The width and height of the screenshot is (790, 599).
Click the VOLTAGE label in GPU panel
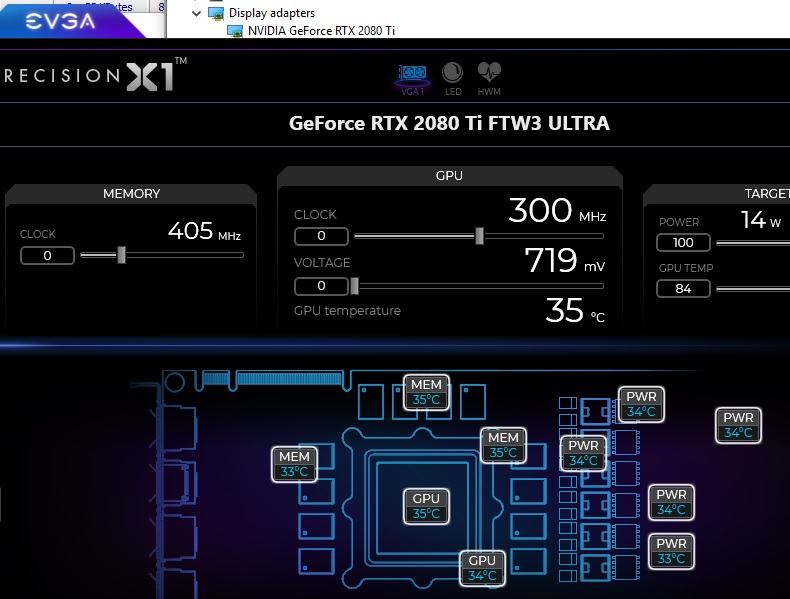click(x=322, y=262)
